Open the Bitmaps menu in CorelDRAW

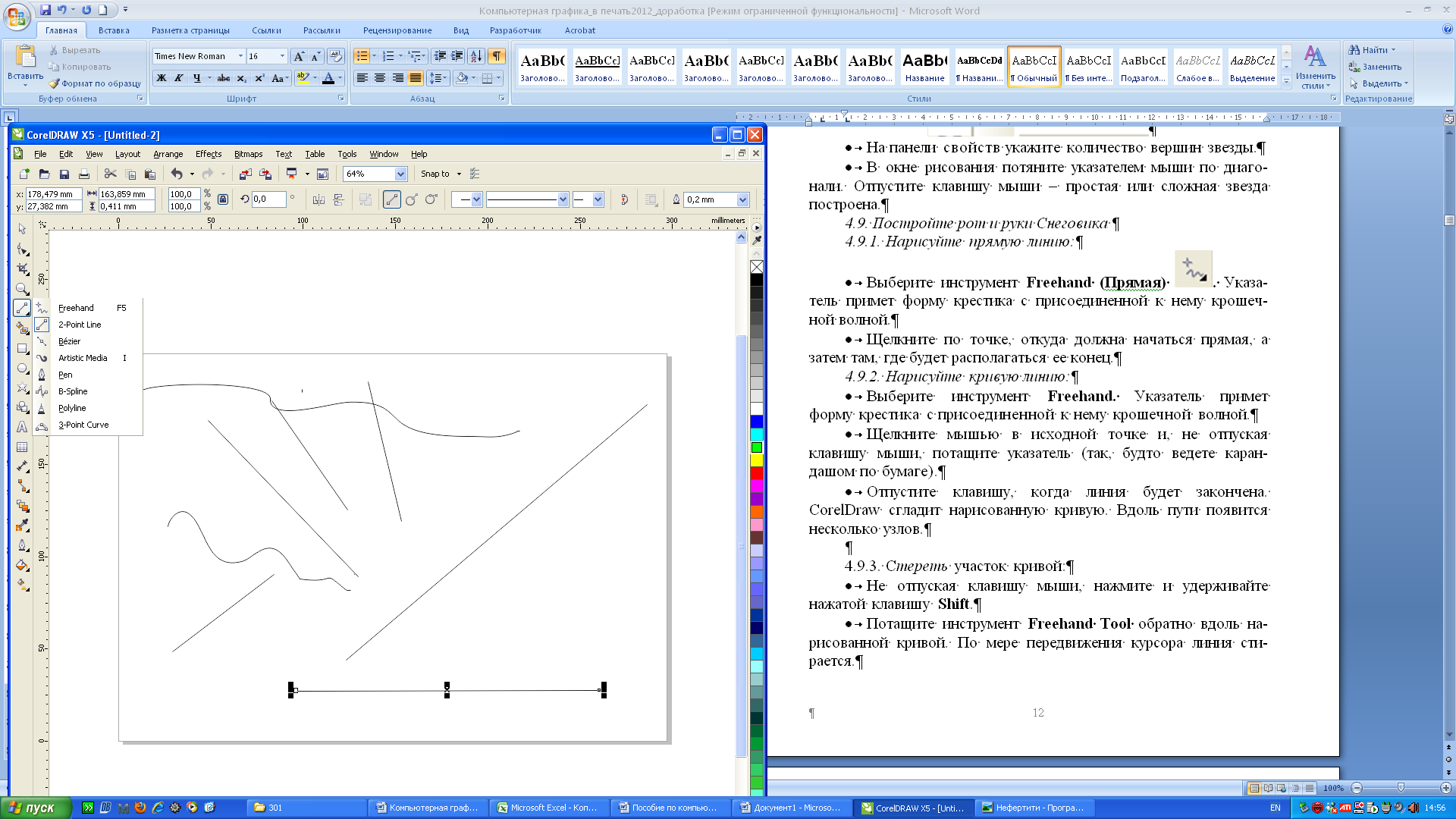(x=248, y=154)
